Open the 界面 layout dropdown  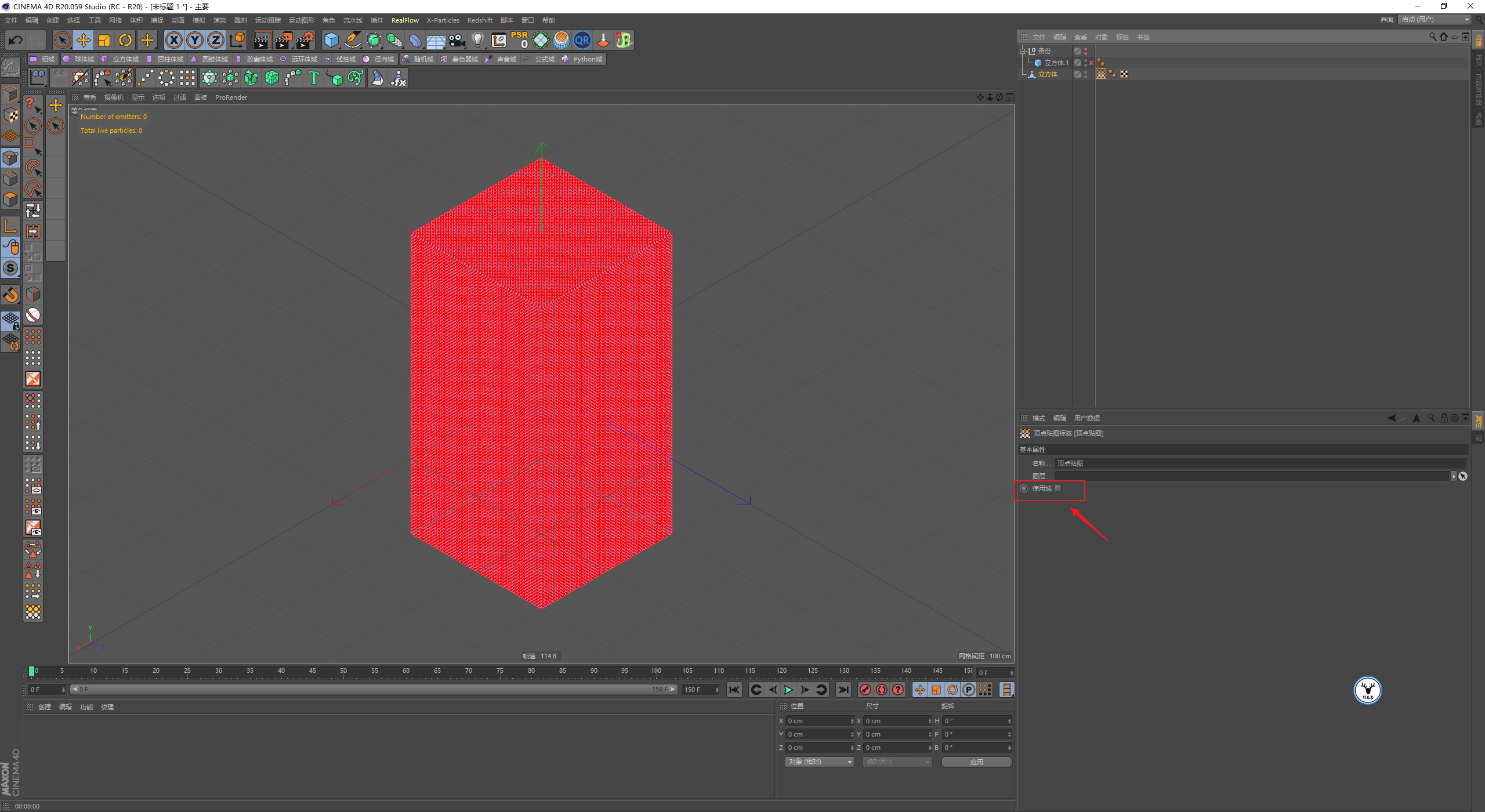click(1435, 20)
